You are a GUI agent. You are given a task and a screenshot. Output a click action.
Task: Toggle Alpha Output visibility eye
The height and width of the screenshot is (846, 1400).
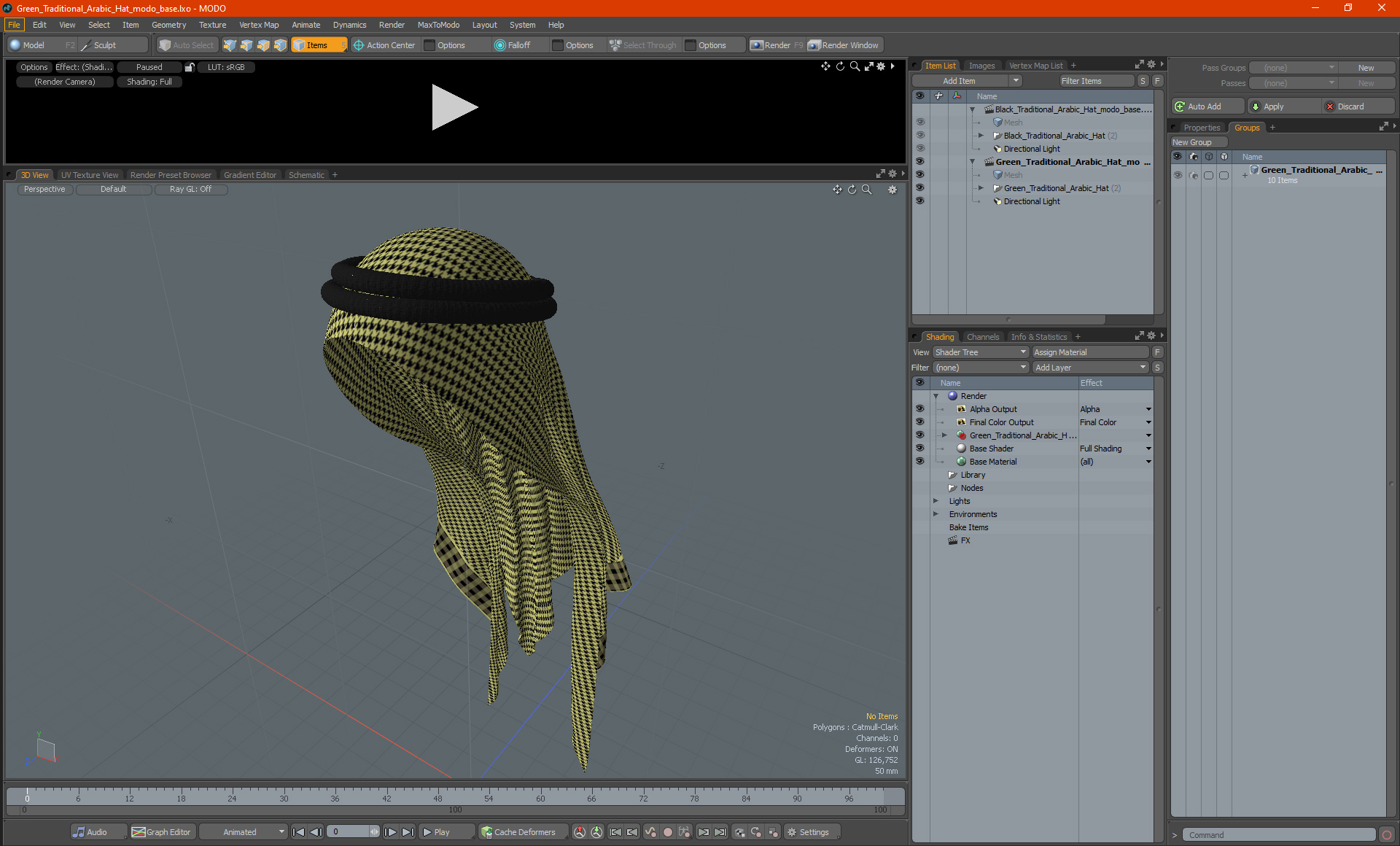(919, 409)
